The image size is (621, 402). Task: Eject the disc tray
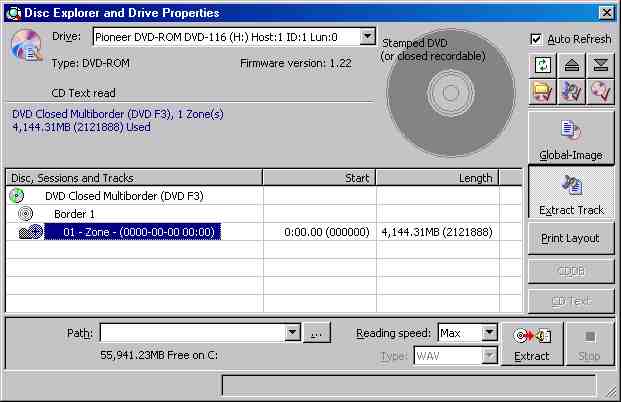[571, 64]
